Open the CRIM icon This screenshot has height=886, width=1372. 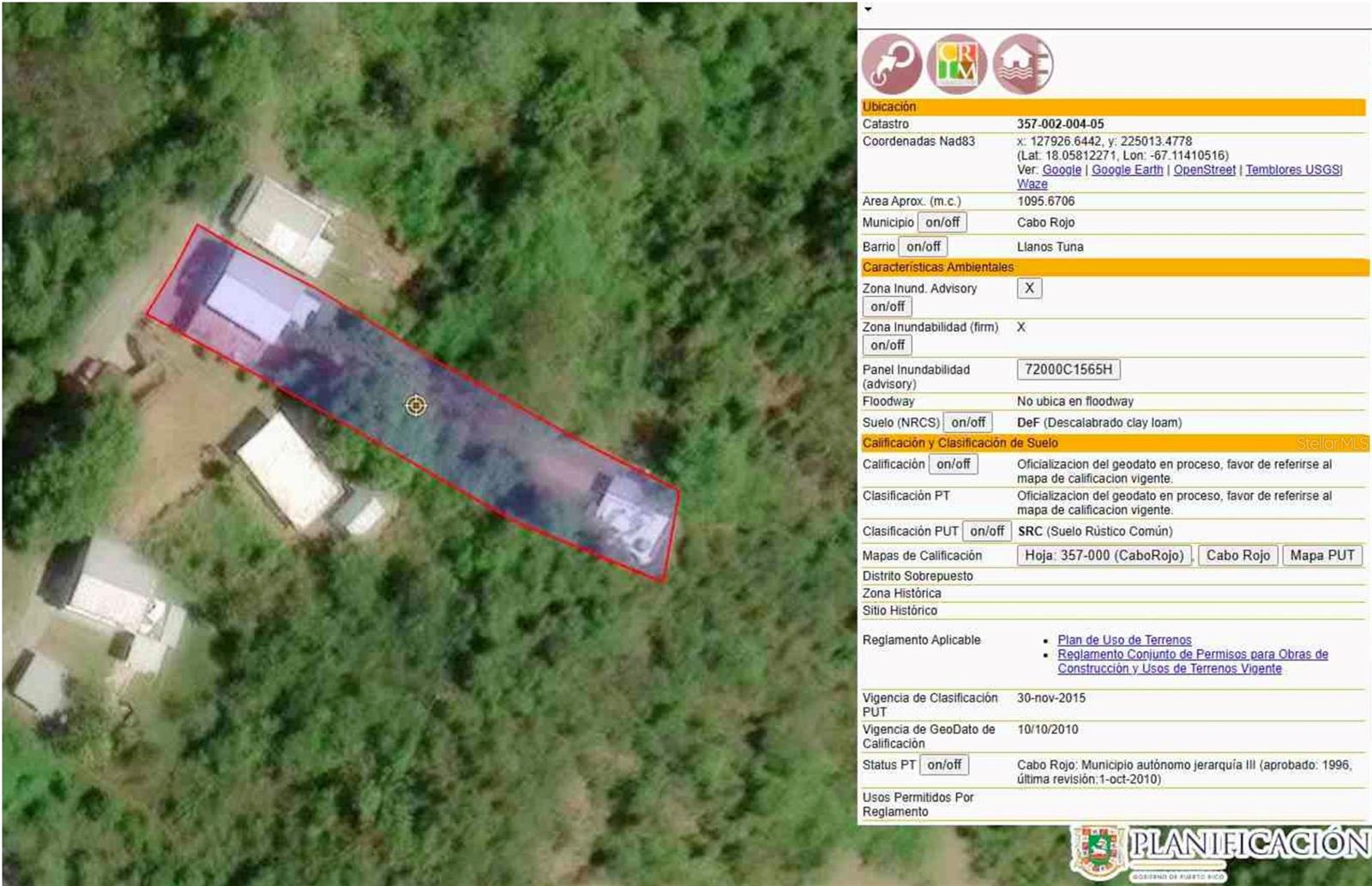pyautogui.click(x=957, y=64)
